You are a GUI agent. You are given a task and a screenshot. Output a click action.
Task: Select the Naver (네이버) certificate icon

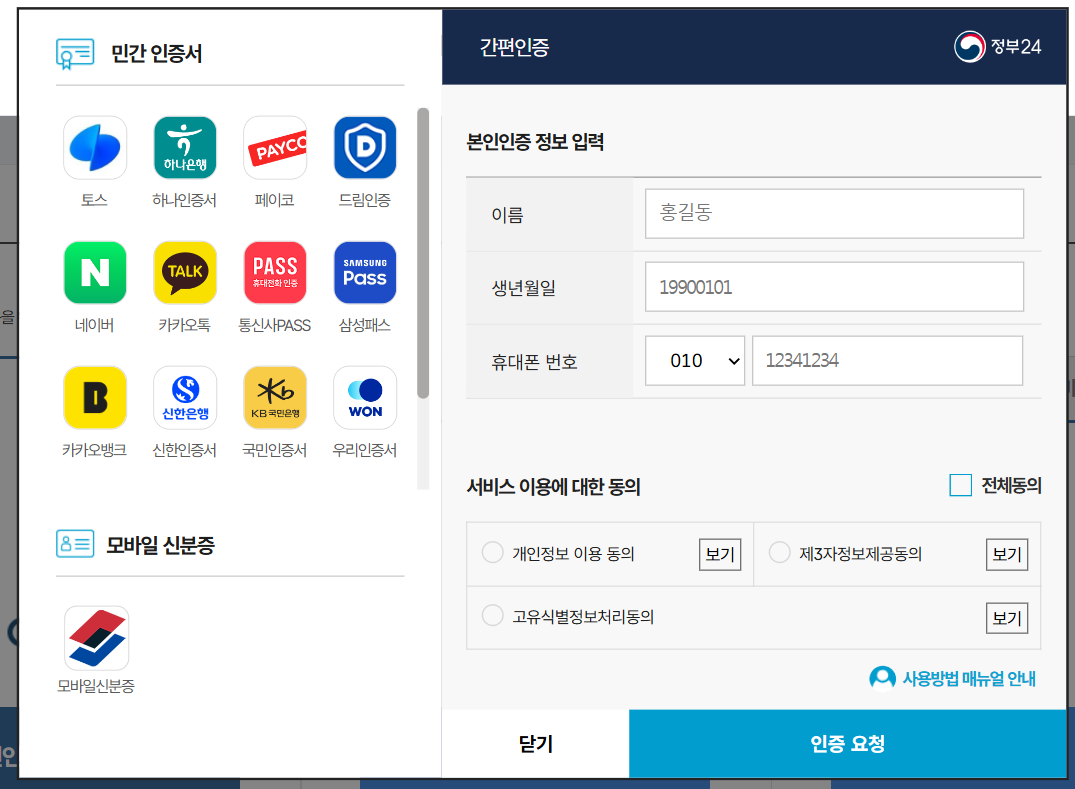point(95,272)
